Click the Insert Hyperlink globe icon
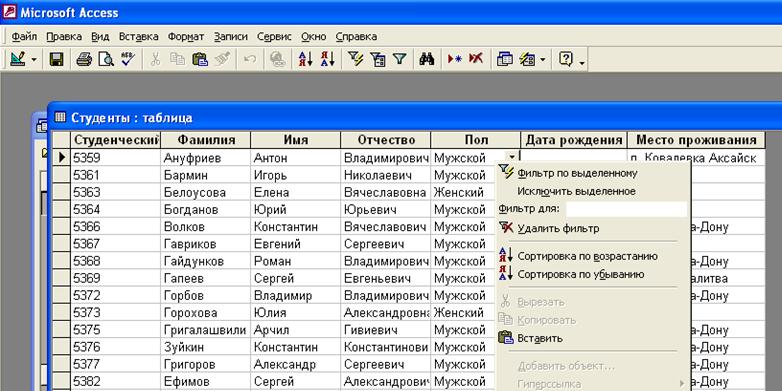Viewport: 782px width, 391px height. point(277,59)
